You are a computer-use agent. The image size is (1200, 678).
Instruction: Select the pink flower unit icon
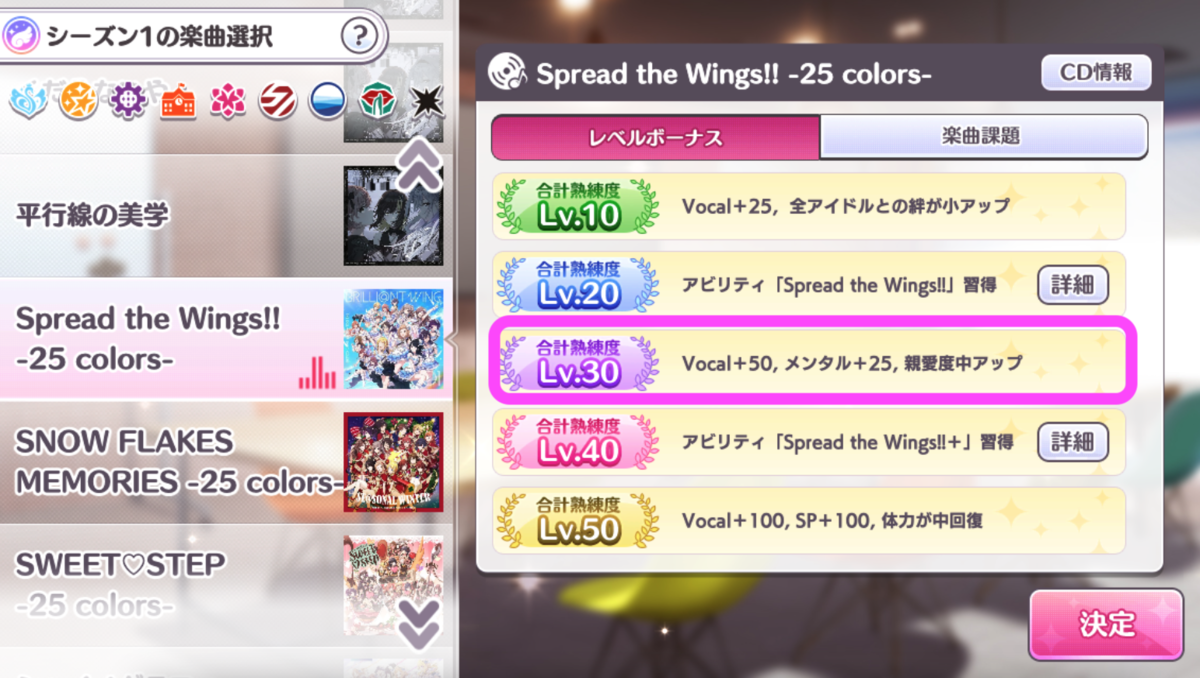(228, 100)
